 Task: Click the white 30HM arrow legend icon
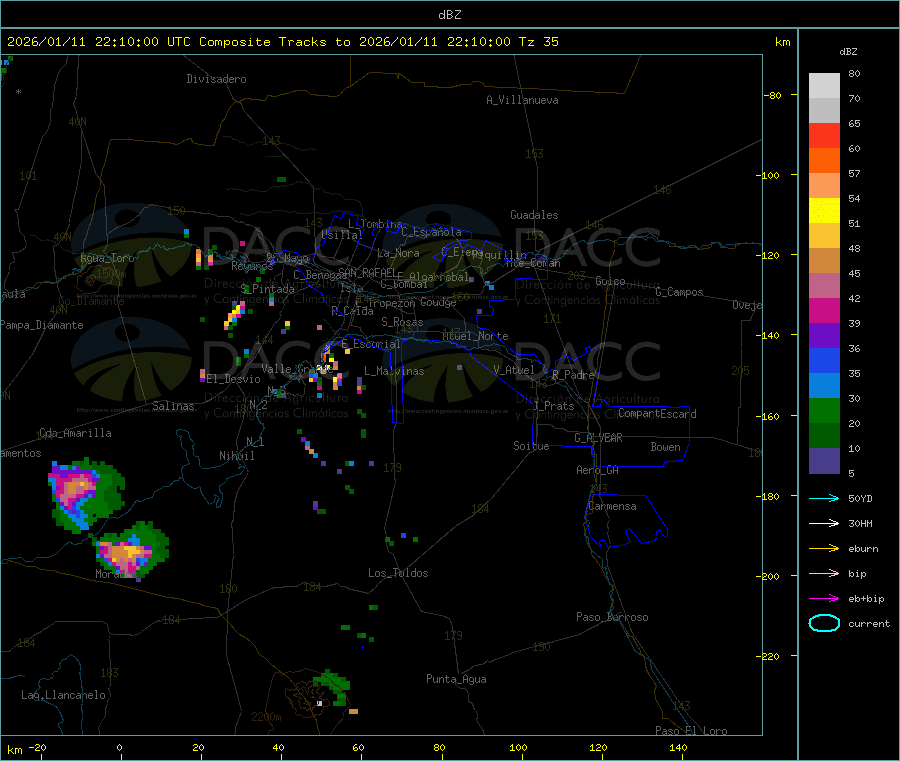point(824,523)
